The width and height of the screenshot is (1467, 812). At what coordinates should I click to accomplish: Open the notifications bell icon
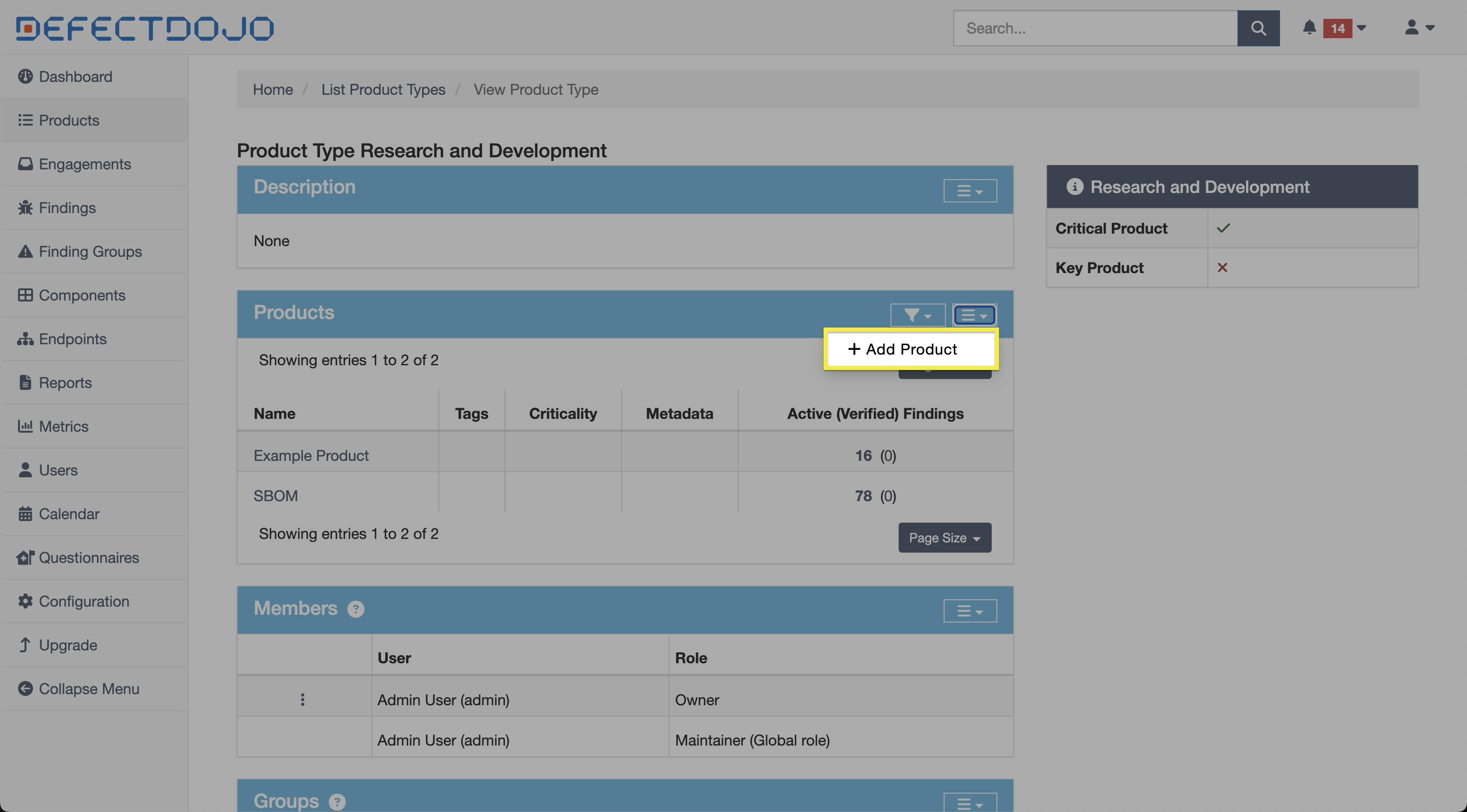(1309, 27)
